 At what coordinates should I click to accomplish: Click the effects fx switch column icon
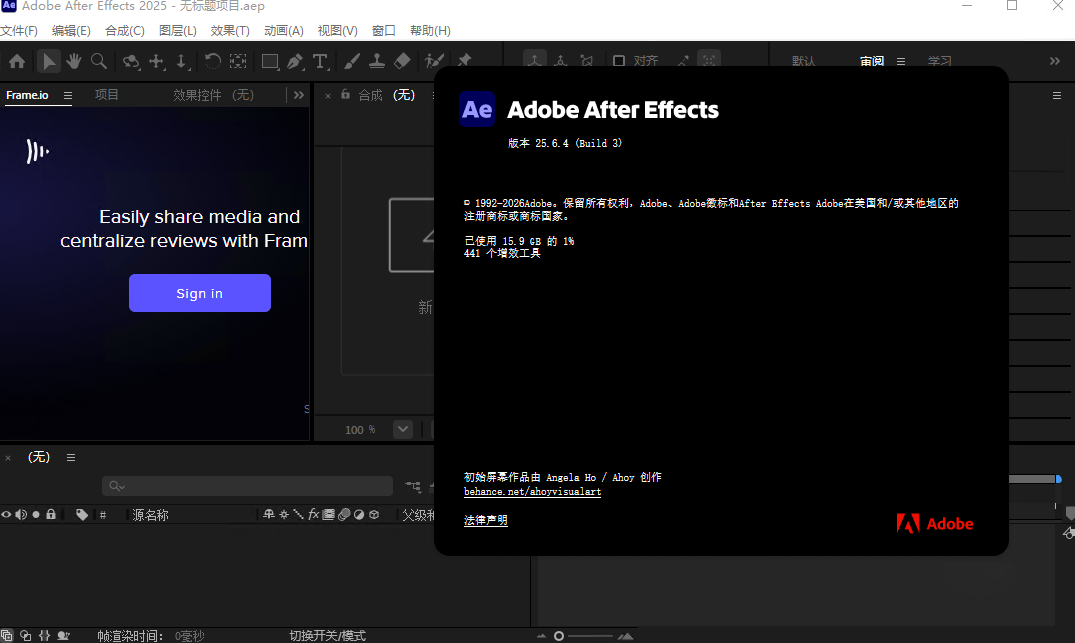click(313, 514)
